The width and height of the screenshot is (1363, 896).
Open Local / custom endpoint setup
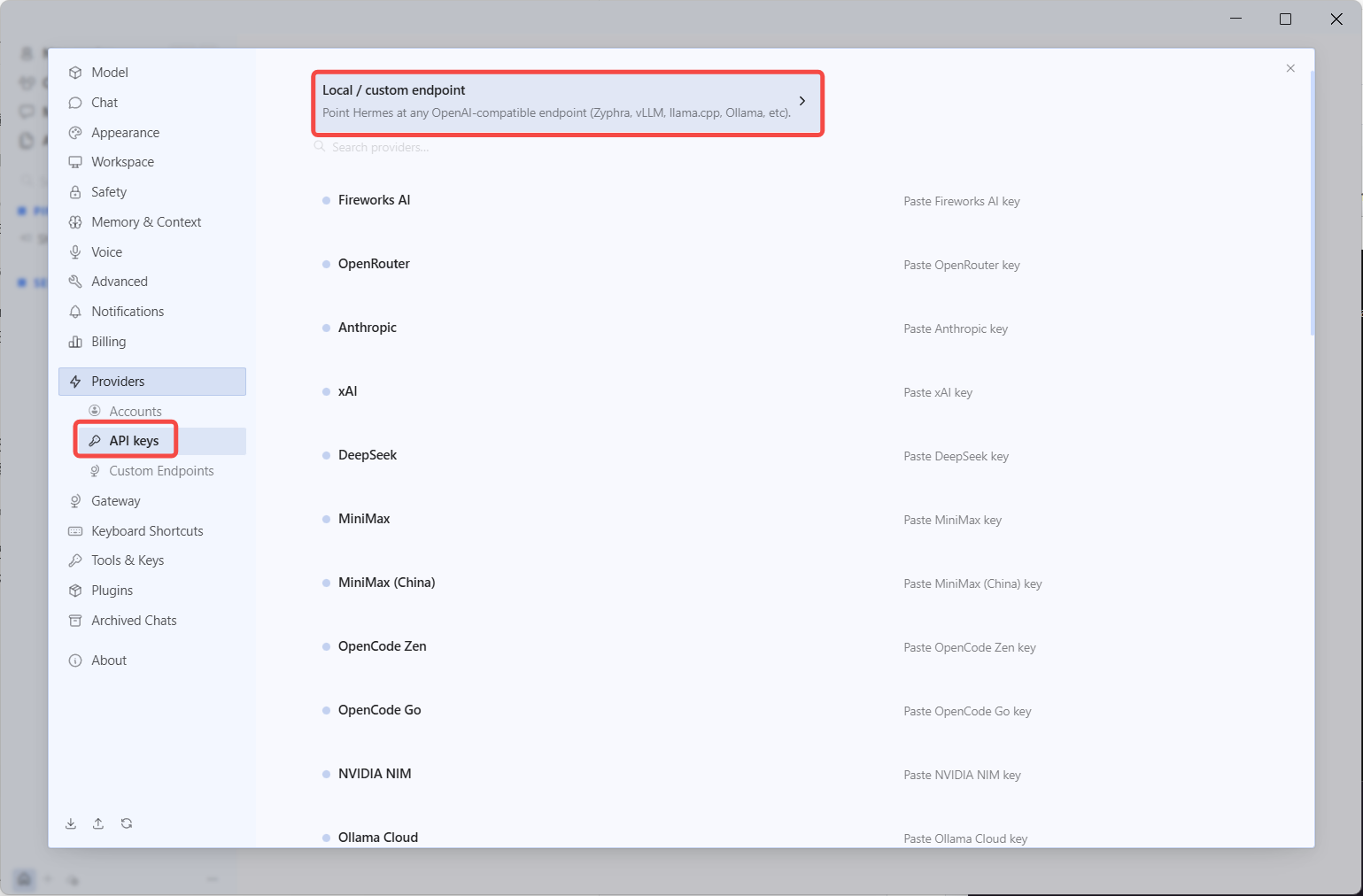(x=568, y=103)
